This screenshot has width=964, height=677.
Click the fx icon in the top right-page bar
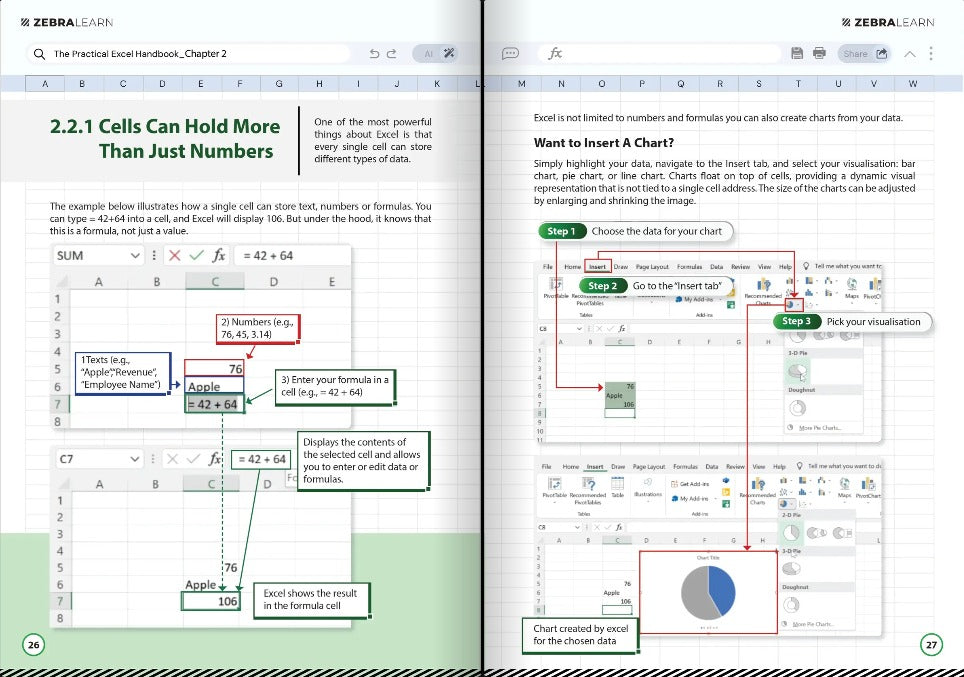[x=555, y=53]
